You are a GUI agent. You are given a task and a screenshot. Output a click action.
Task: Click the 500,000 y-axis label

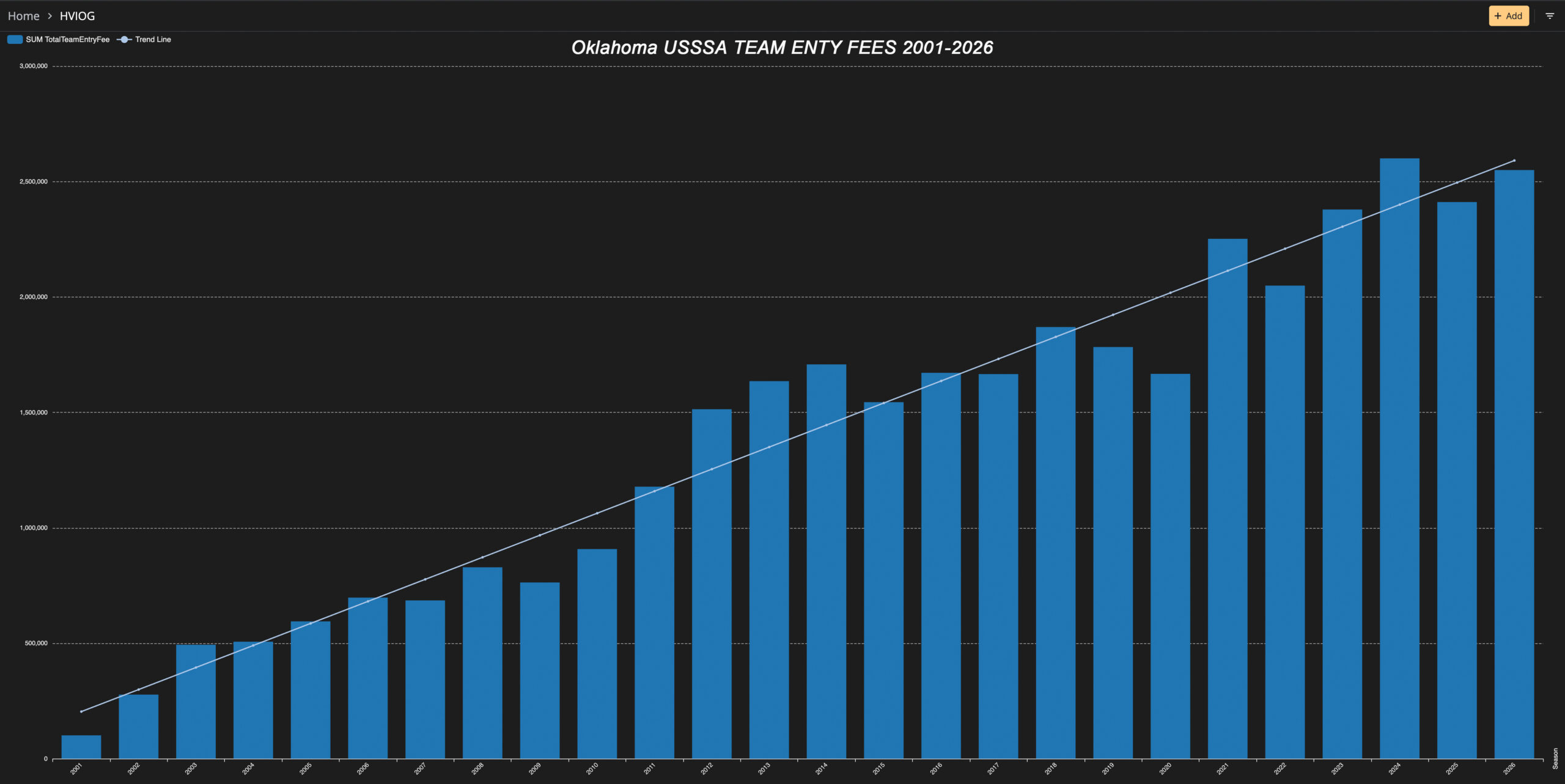[x=36, y=643]
